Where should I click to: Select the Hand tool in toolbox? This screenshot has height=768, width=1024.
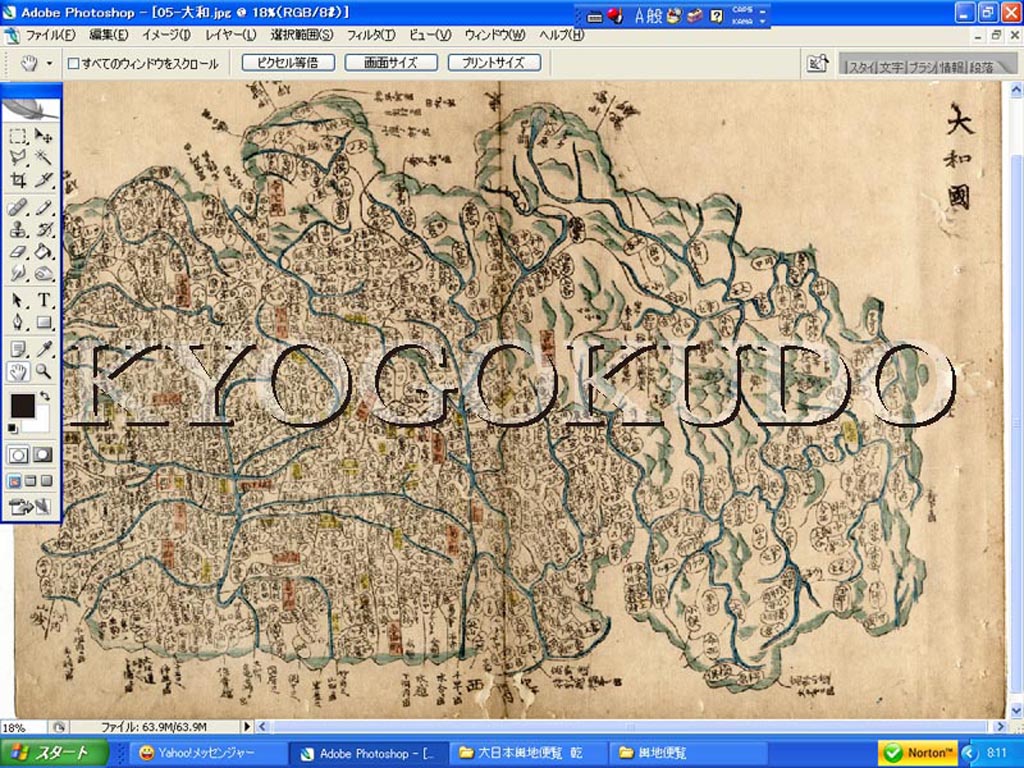[18, 372]
